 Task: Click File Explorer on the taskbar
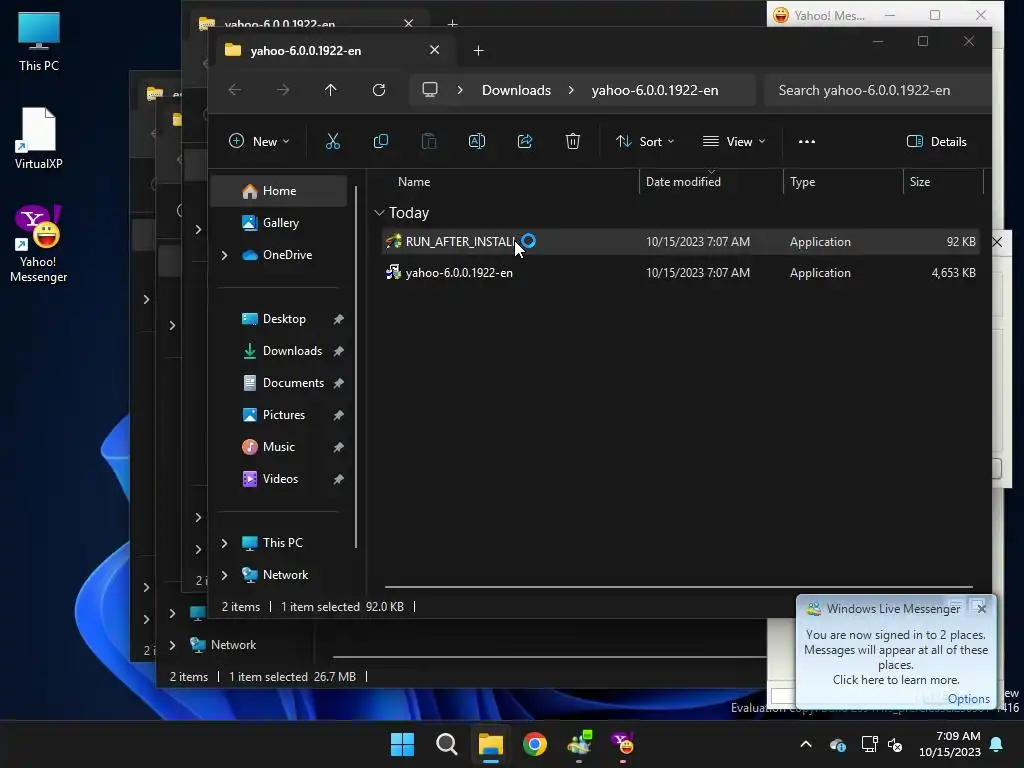[x=490, y=744]
